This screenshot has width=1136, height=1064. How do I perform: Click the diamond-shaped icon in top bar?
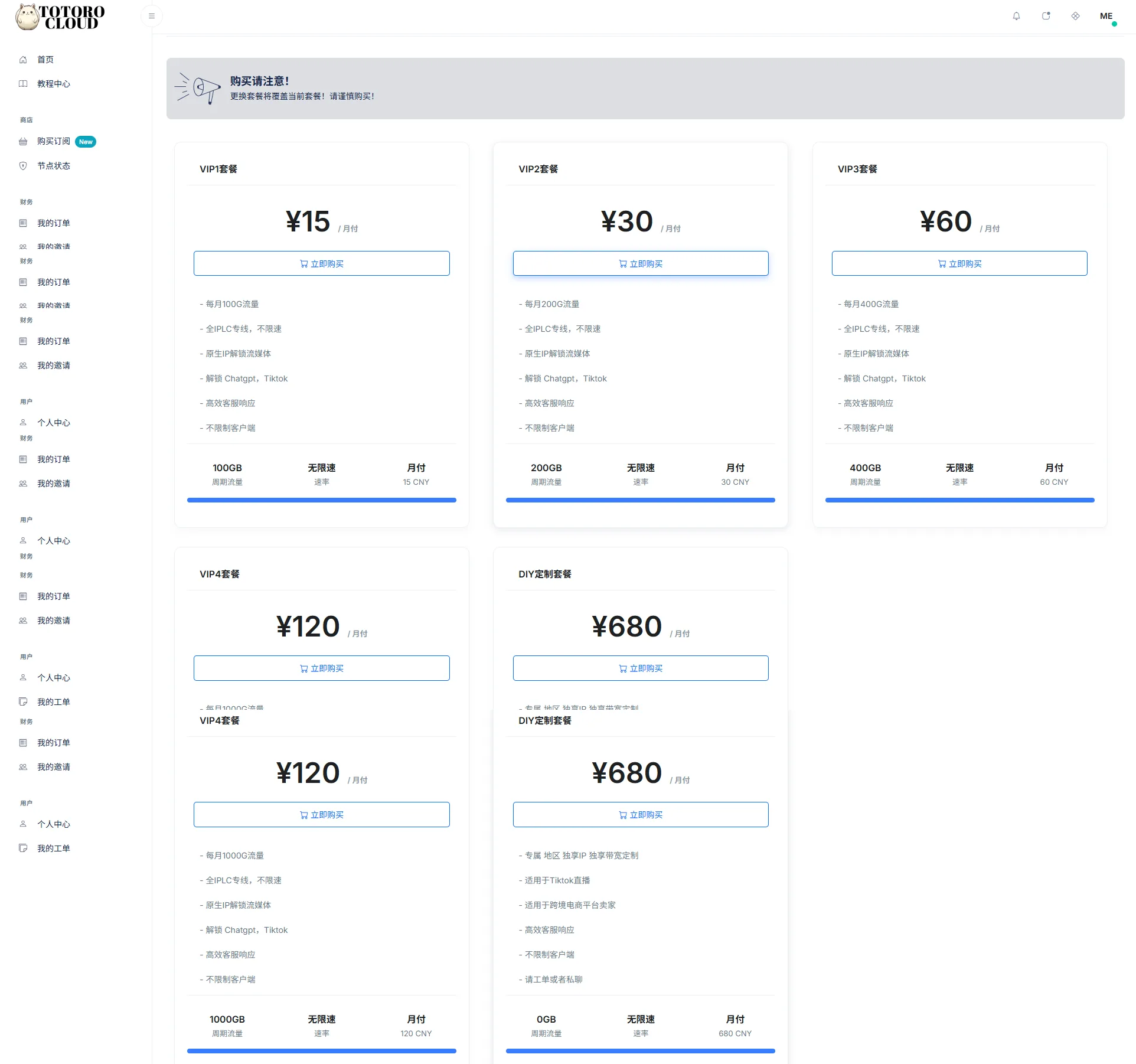1075,16
